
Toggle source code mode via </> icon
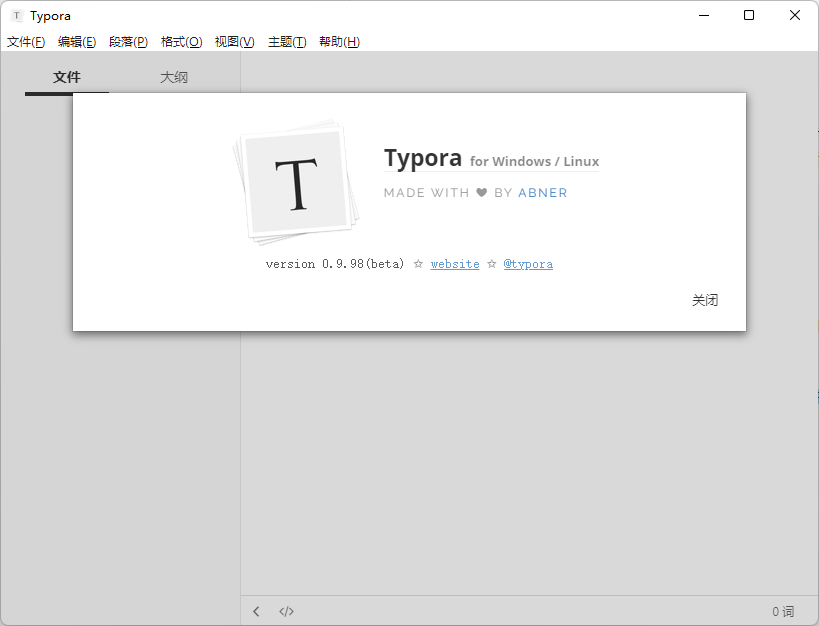(286, 611)
